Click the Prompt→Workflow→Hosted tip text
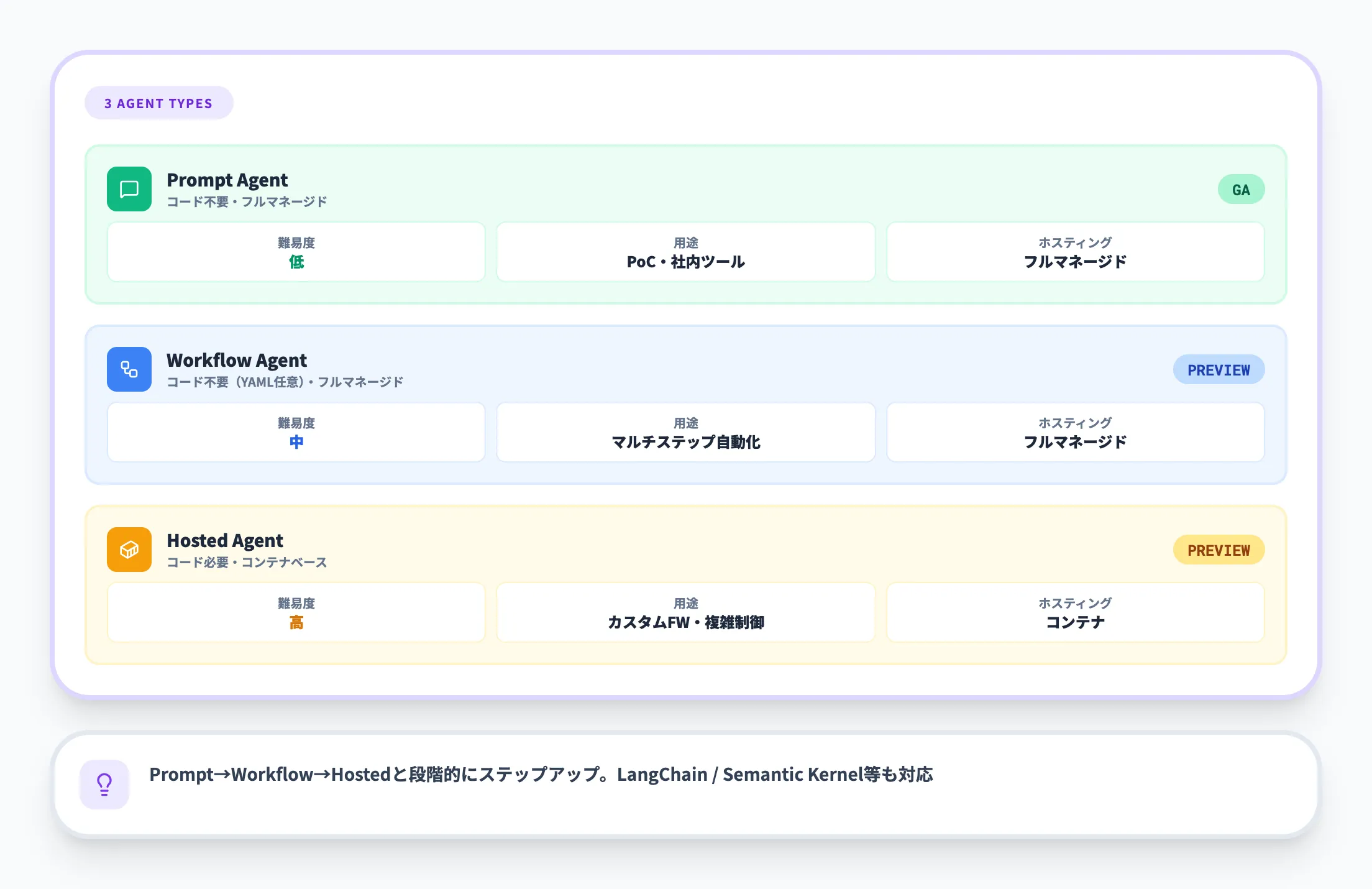The image size is (1372, 889). click(x=541, y=775)
